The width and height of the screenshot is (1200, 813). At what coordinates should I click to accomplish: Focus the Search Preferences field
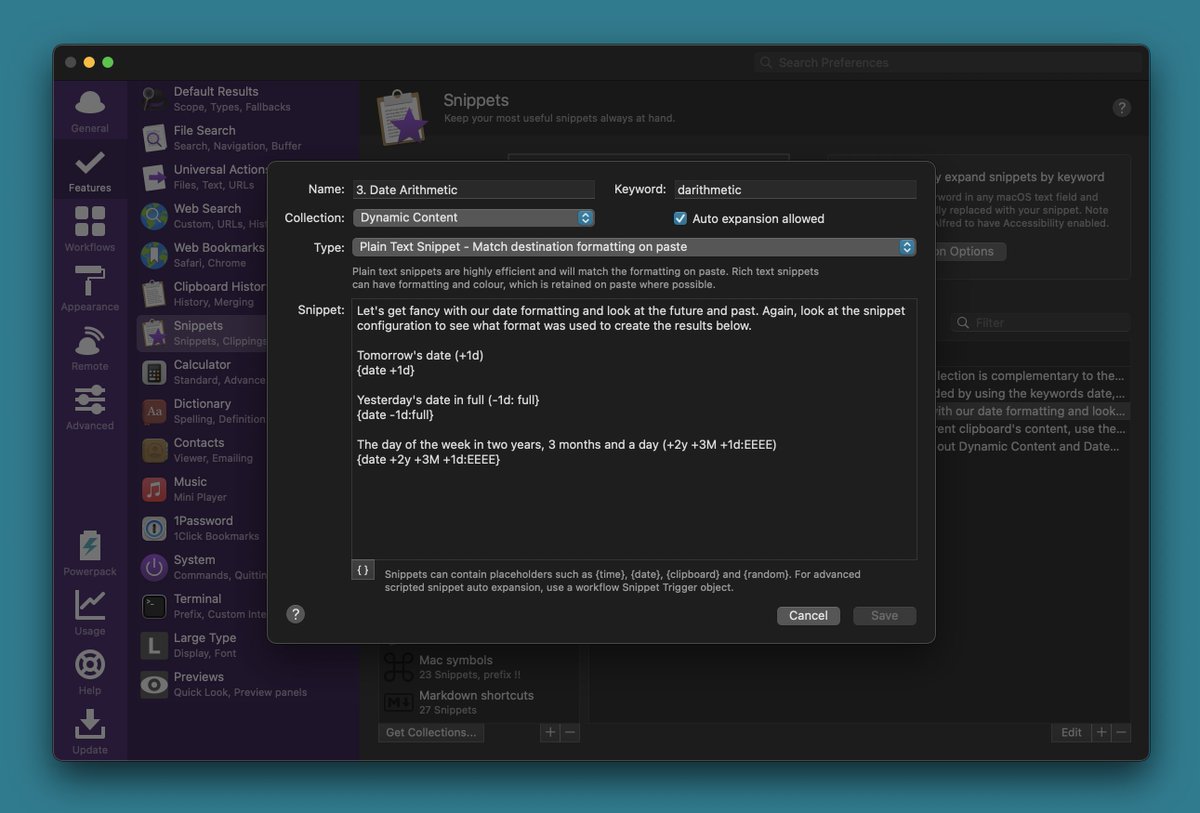click(948, 62)
